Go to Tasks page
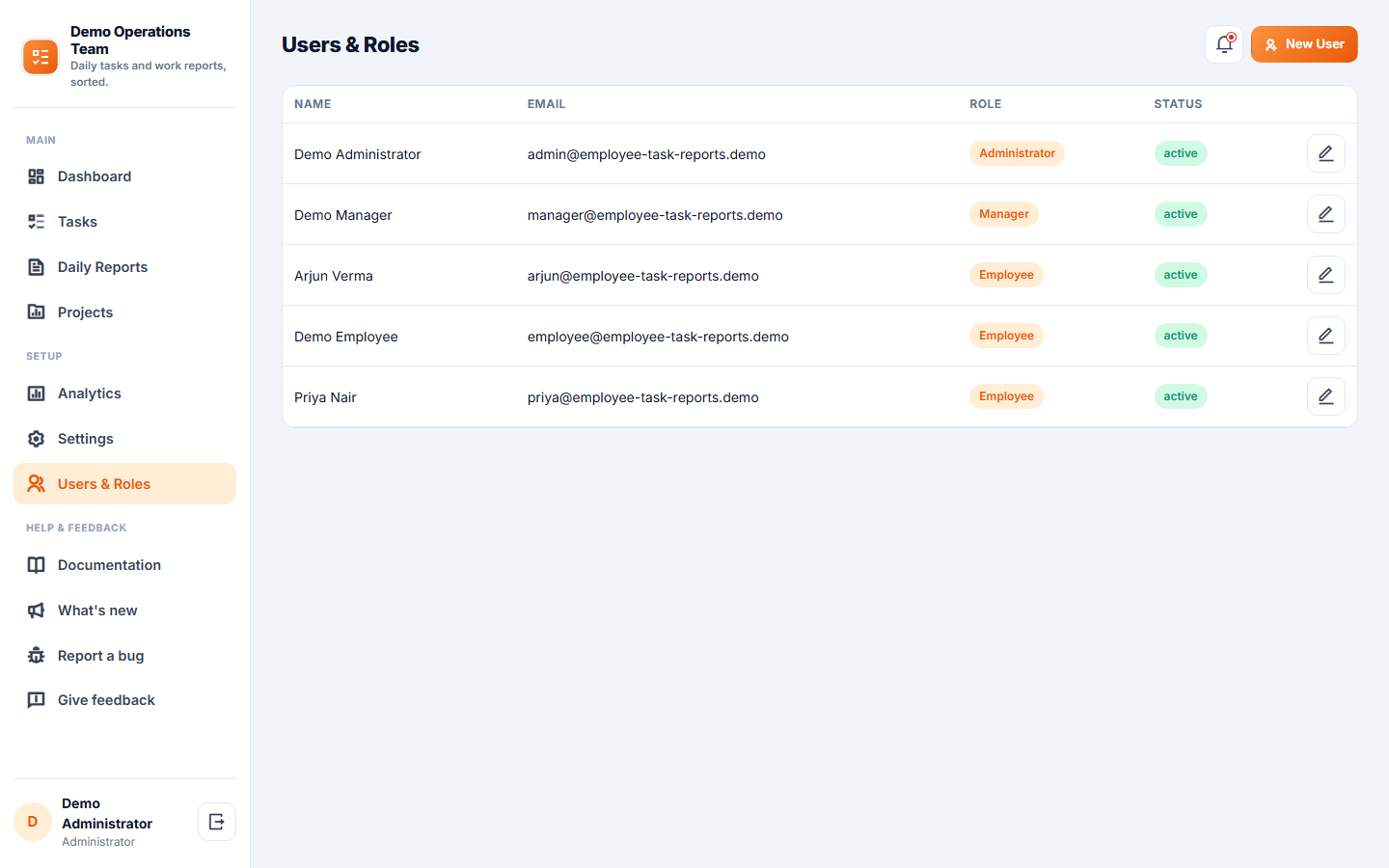 pyautogui.click(x=124, y=222)
